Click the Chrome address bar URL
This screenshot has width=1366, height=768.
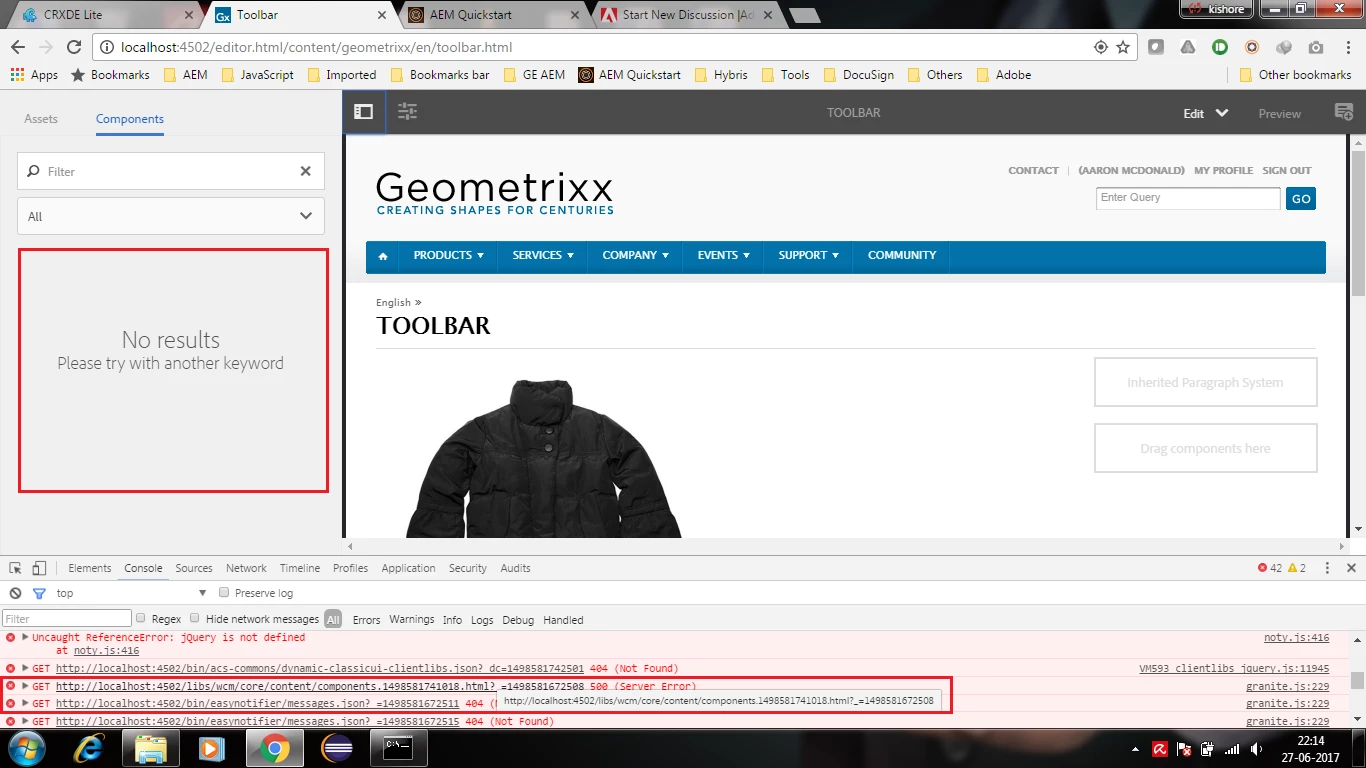click(x=316, y=47)
